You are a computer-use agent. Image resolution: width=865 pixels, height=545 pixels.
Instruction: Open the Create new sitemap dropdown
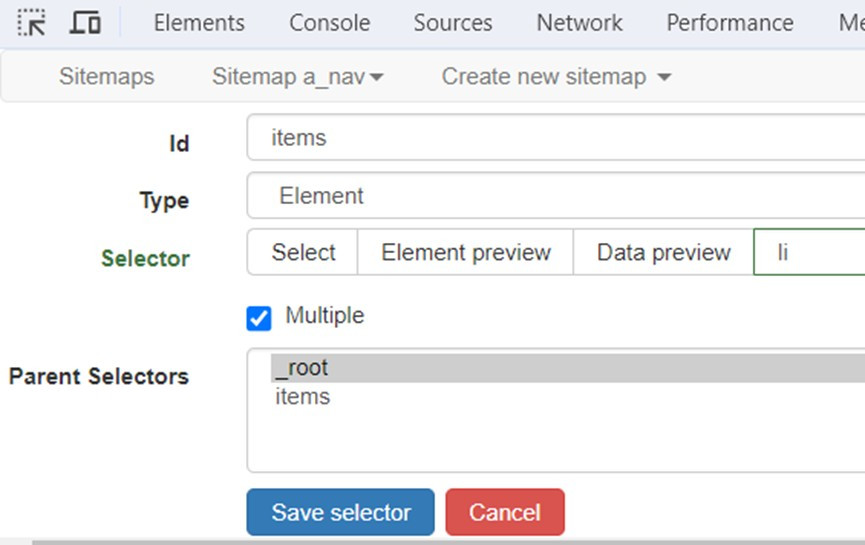tap(556, 76)
